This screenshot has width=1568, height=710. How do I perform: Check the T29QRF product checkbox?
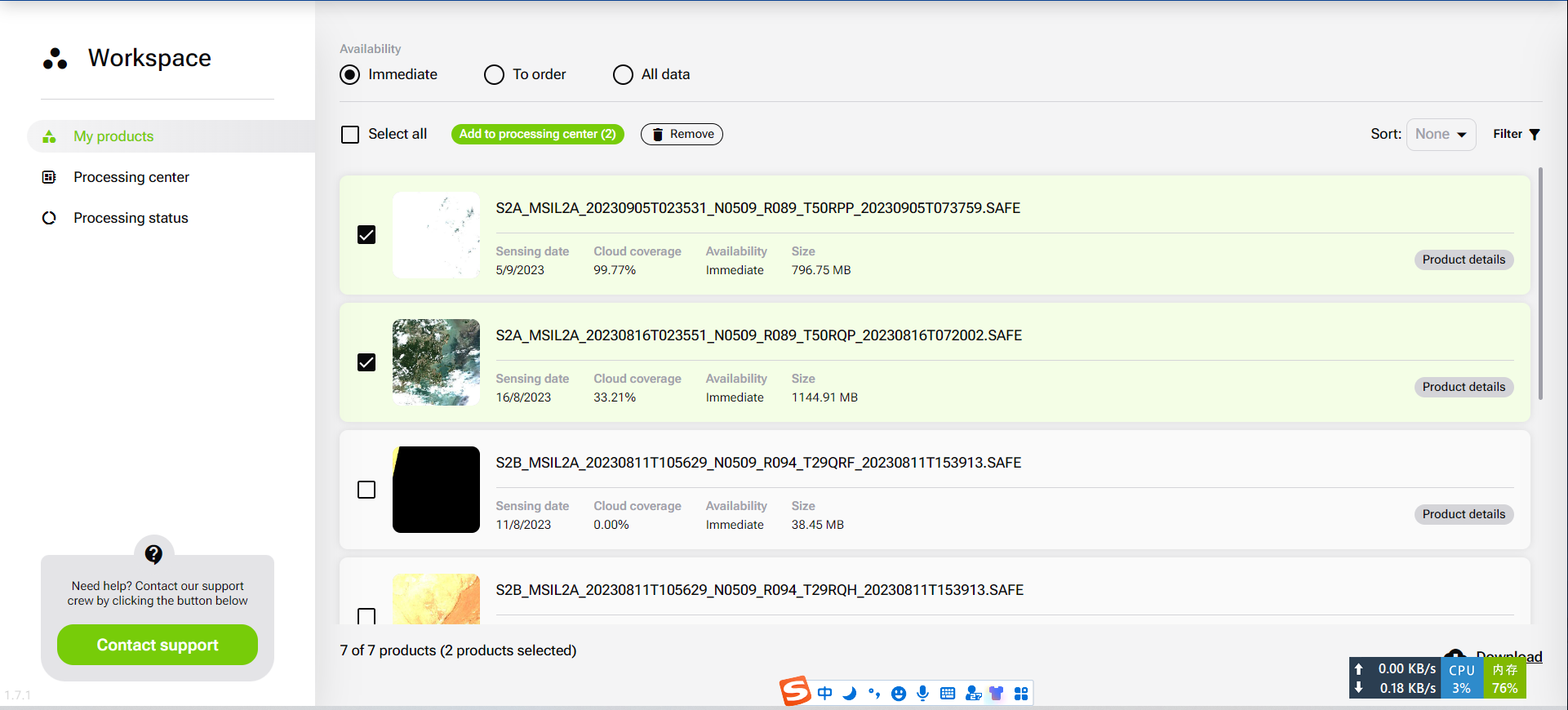(x=366, y=490)
